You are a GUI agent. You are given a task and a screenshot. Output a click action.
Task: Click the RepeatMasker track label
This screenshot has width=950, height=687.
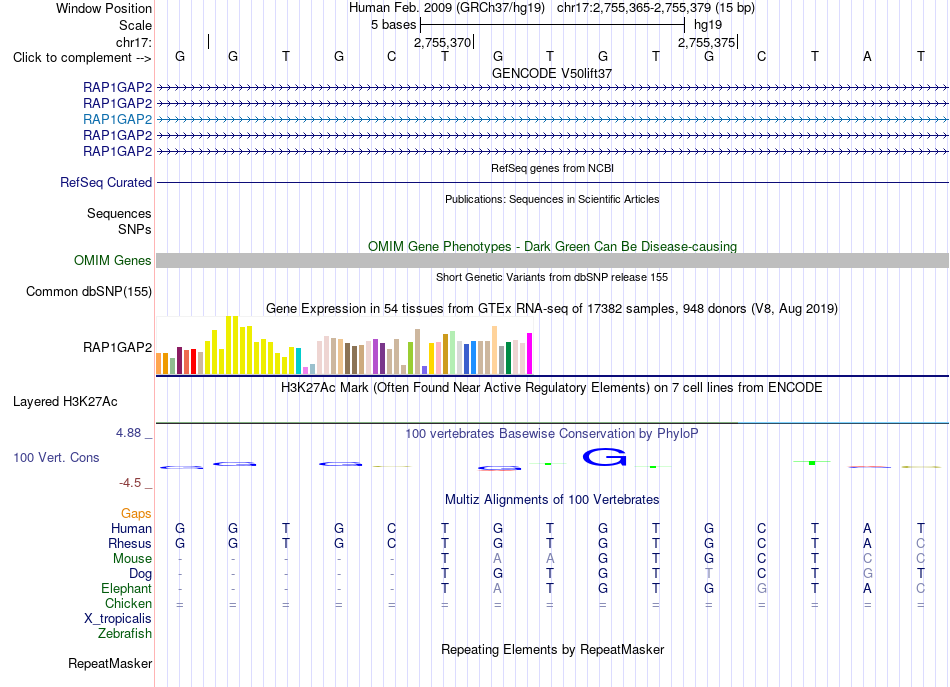point(110,663)
